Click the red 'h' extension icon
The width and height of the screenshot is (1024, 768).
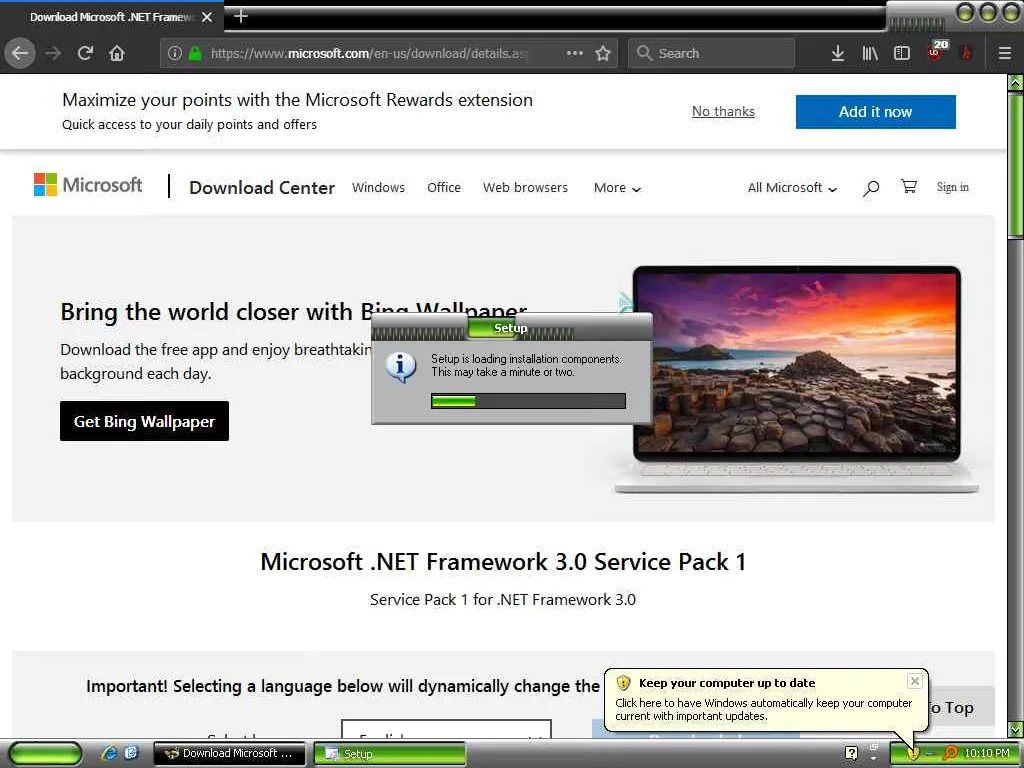[x=967, y=53]
